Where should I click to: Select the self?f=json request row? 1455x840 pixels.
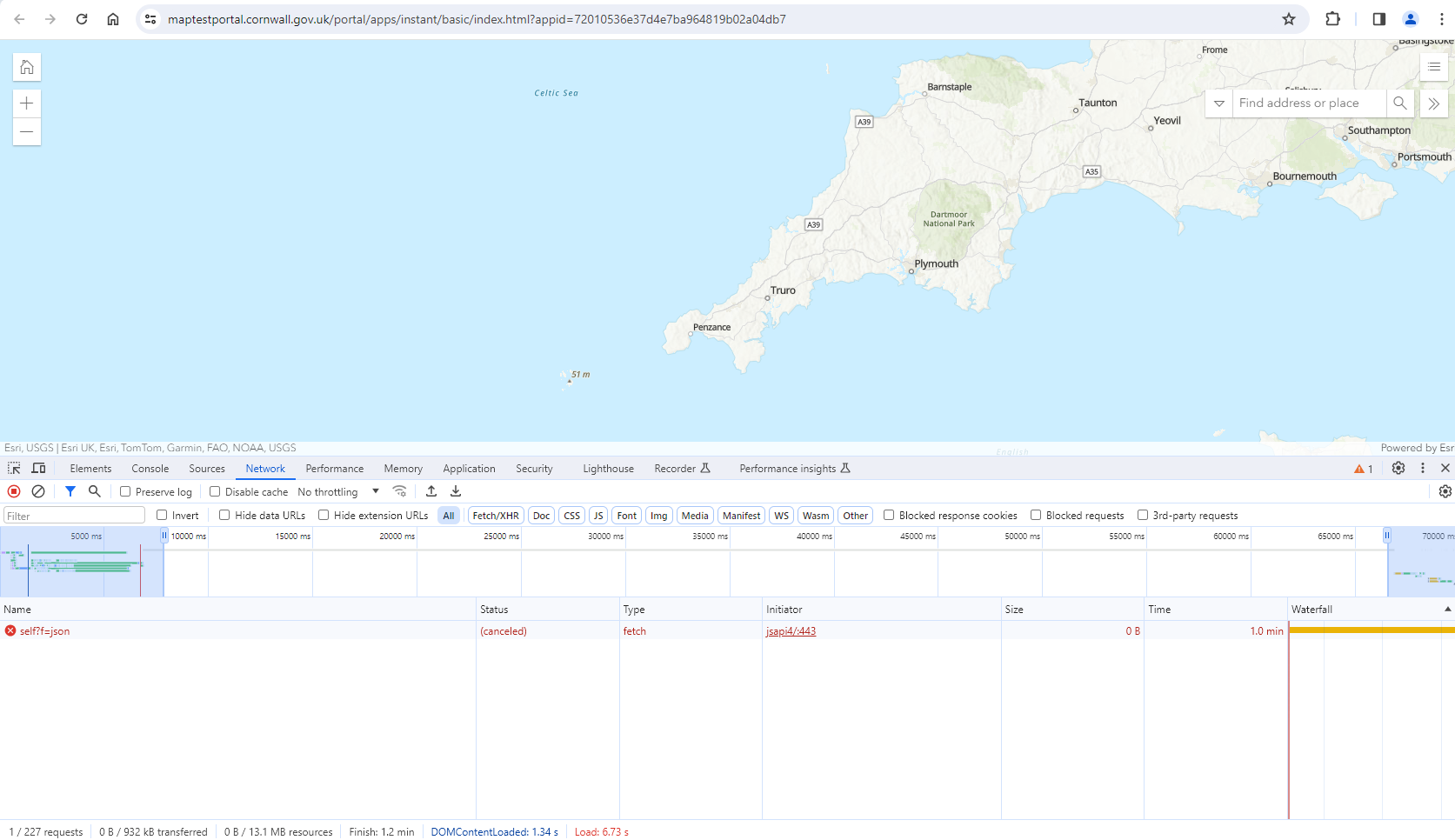[727, 631]
